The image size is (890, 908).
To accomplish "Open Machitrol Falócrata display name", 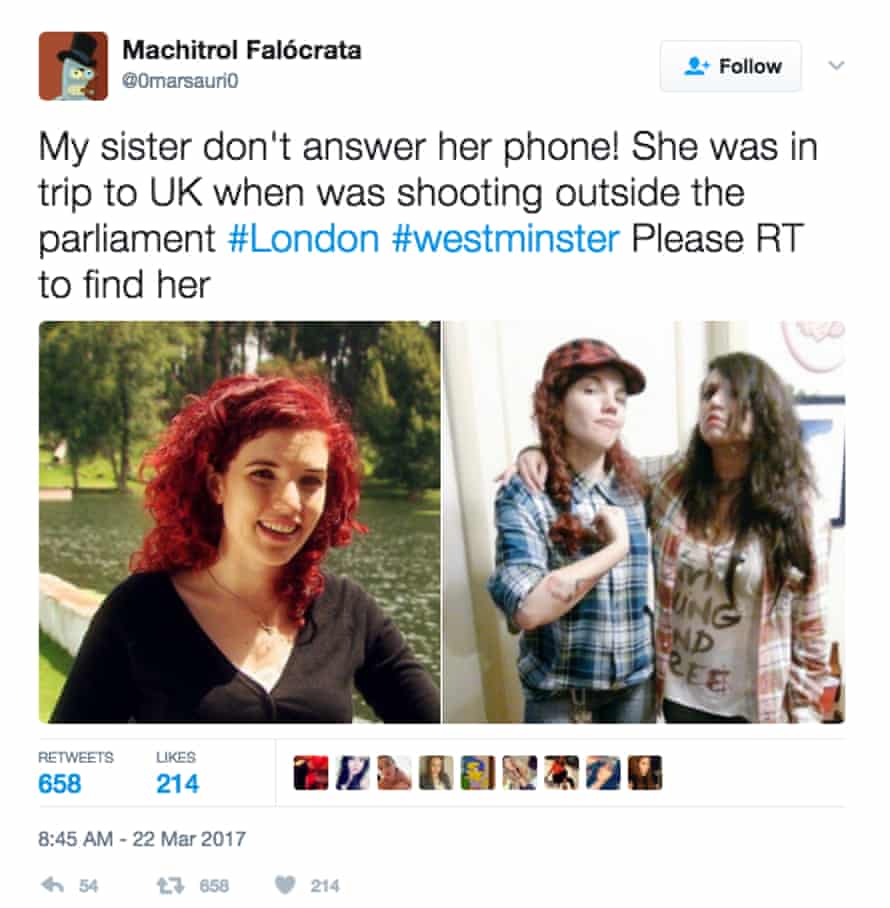I will click(241, 50).
